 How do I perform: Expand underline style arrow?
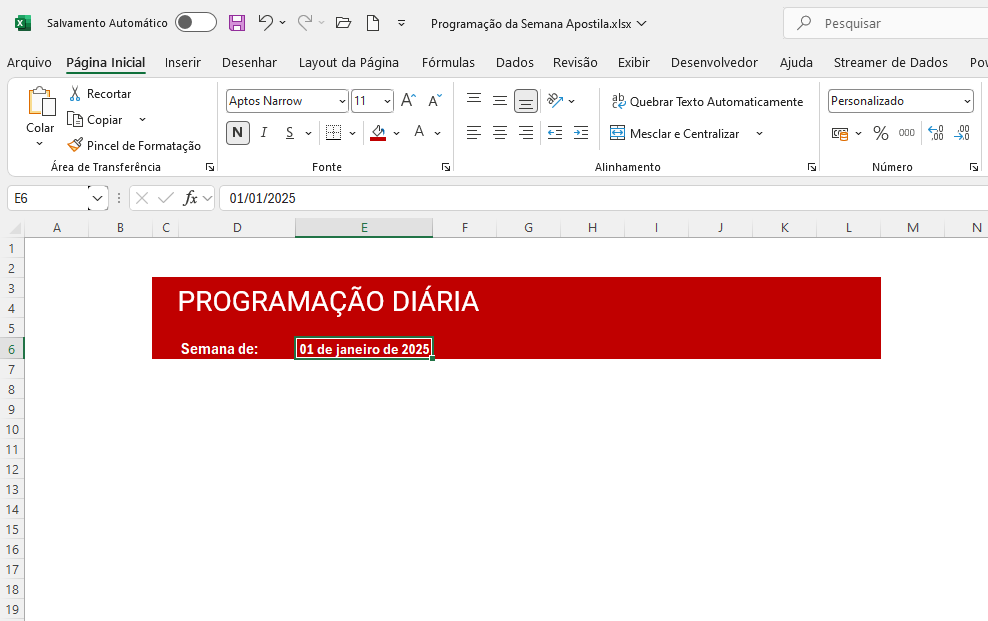coord(308,133)
